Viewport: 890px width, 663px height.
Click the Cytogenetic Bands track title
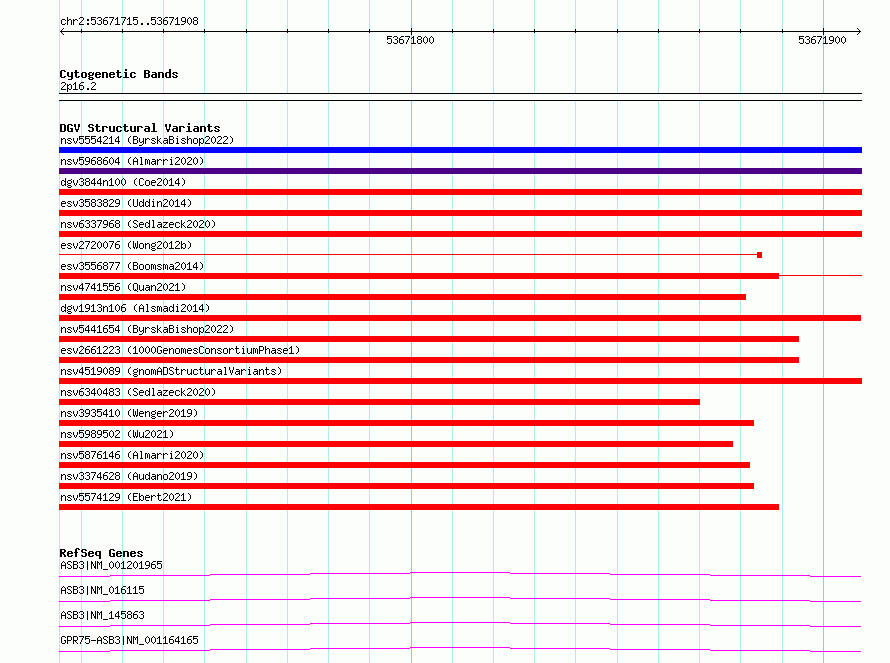tap(119, 74)
